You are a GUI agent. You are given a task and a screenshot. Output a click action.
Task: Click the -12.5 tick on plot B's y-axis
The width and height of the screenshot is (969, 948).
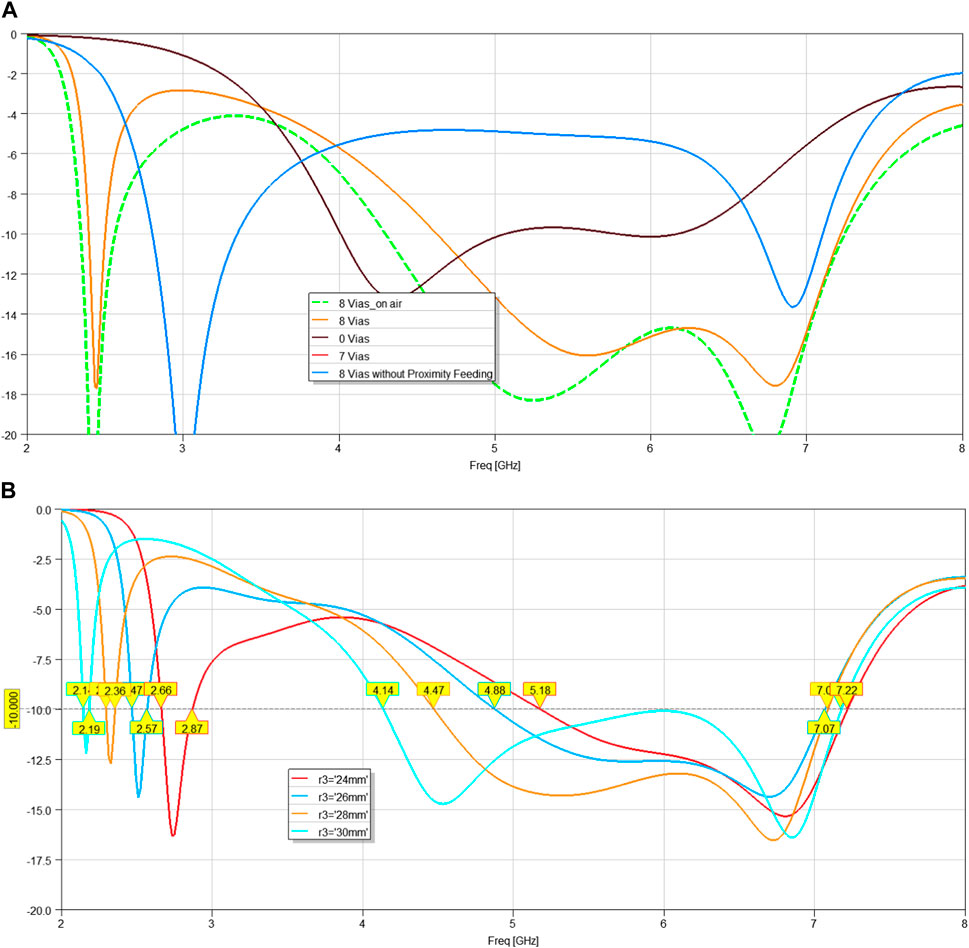pyautogui.click(x=41, y=760)
